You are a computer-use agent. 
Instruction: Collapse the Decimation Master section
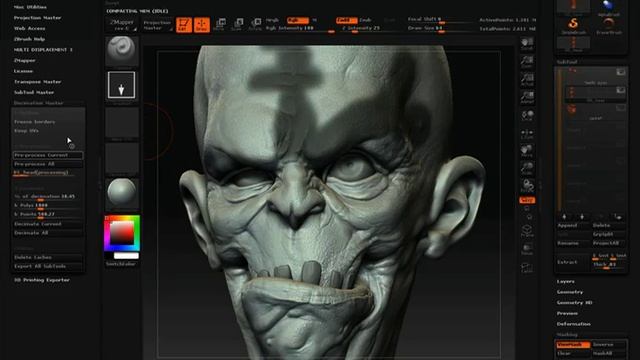39,103
